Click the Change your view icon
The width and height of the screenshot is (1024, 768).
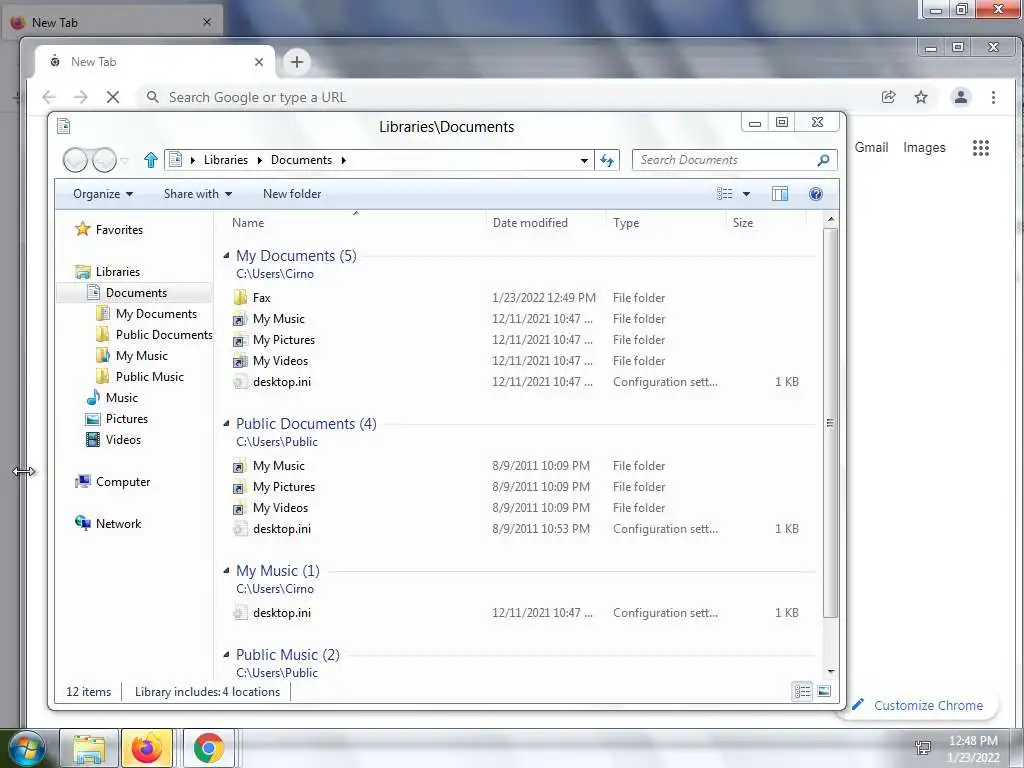click(724, 194)
